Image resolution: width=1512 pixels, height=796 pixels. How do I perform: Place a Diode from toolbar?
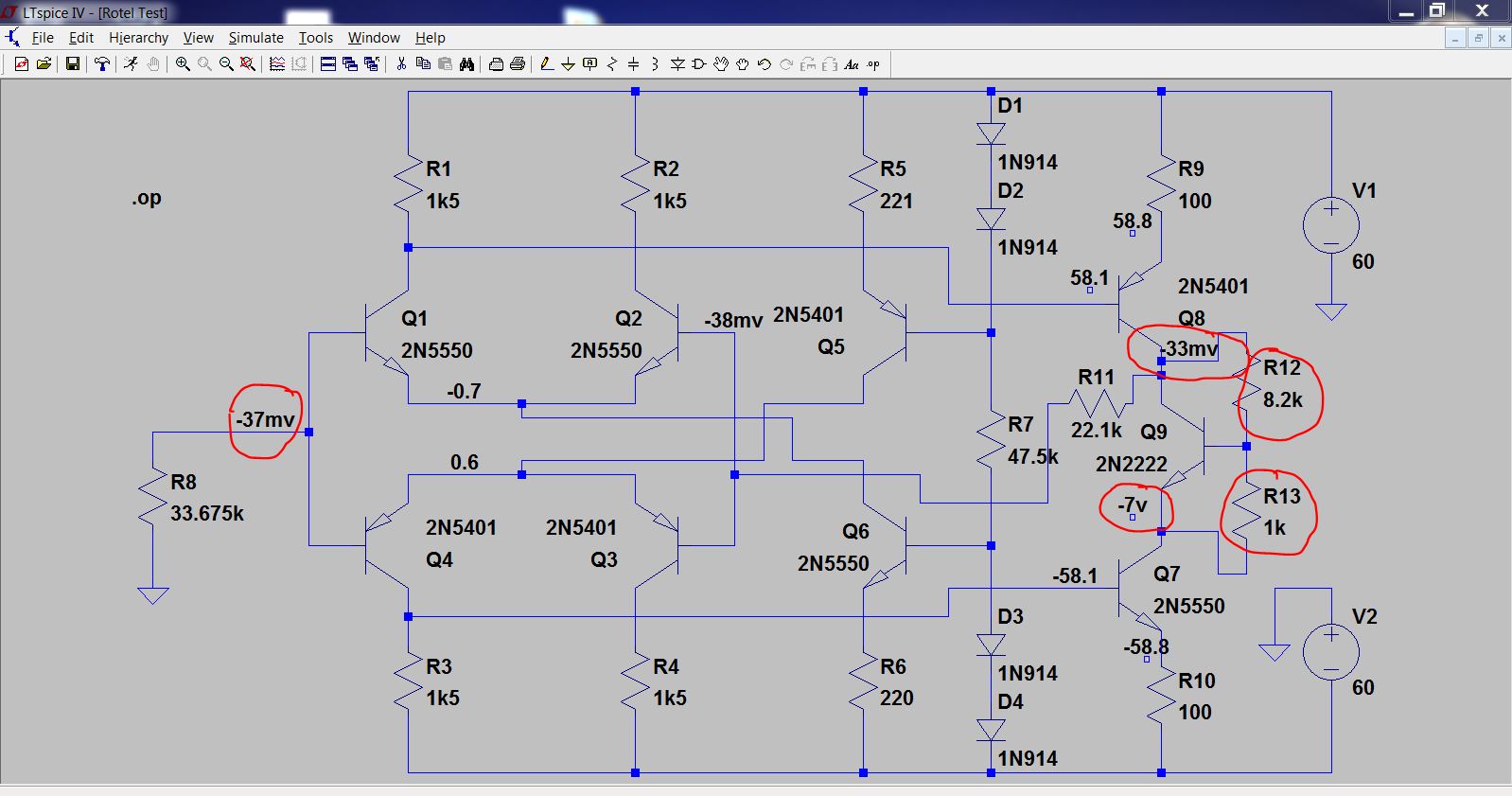coord(677,64)
